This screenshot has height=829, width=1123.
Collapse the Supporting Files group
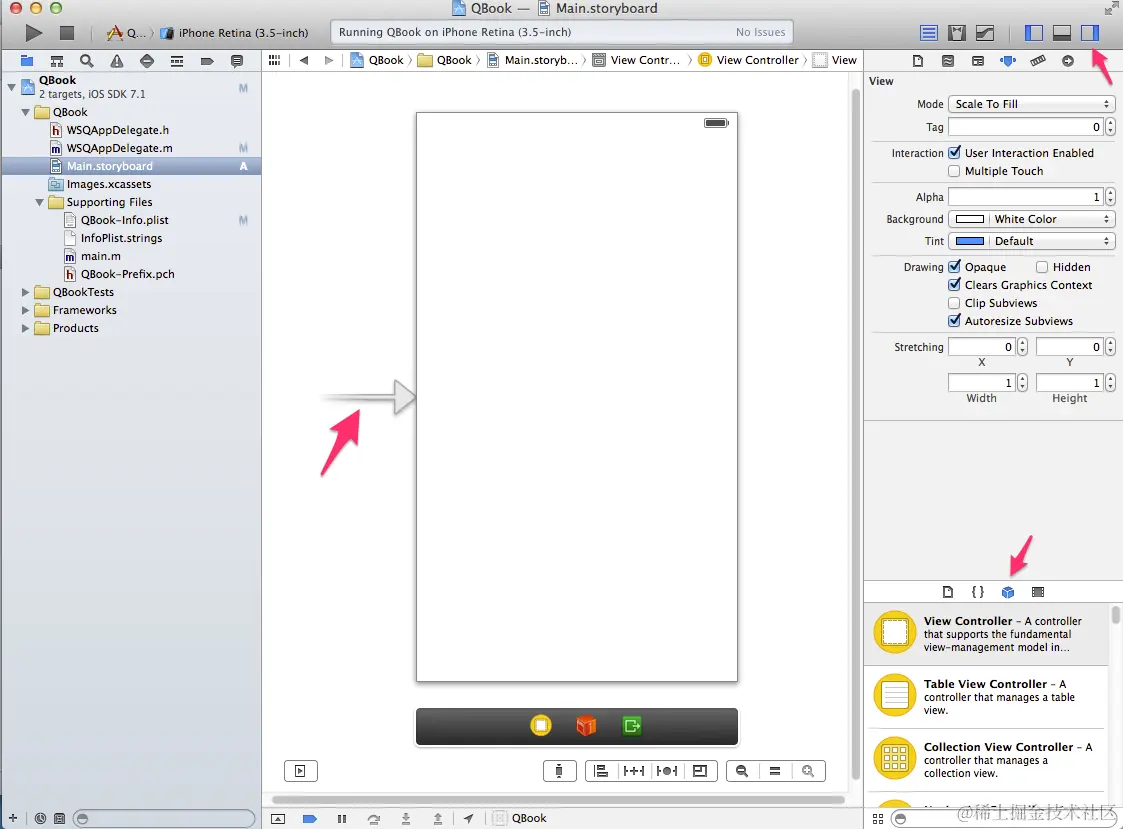pyautogui.click(x=39, y=203)
